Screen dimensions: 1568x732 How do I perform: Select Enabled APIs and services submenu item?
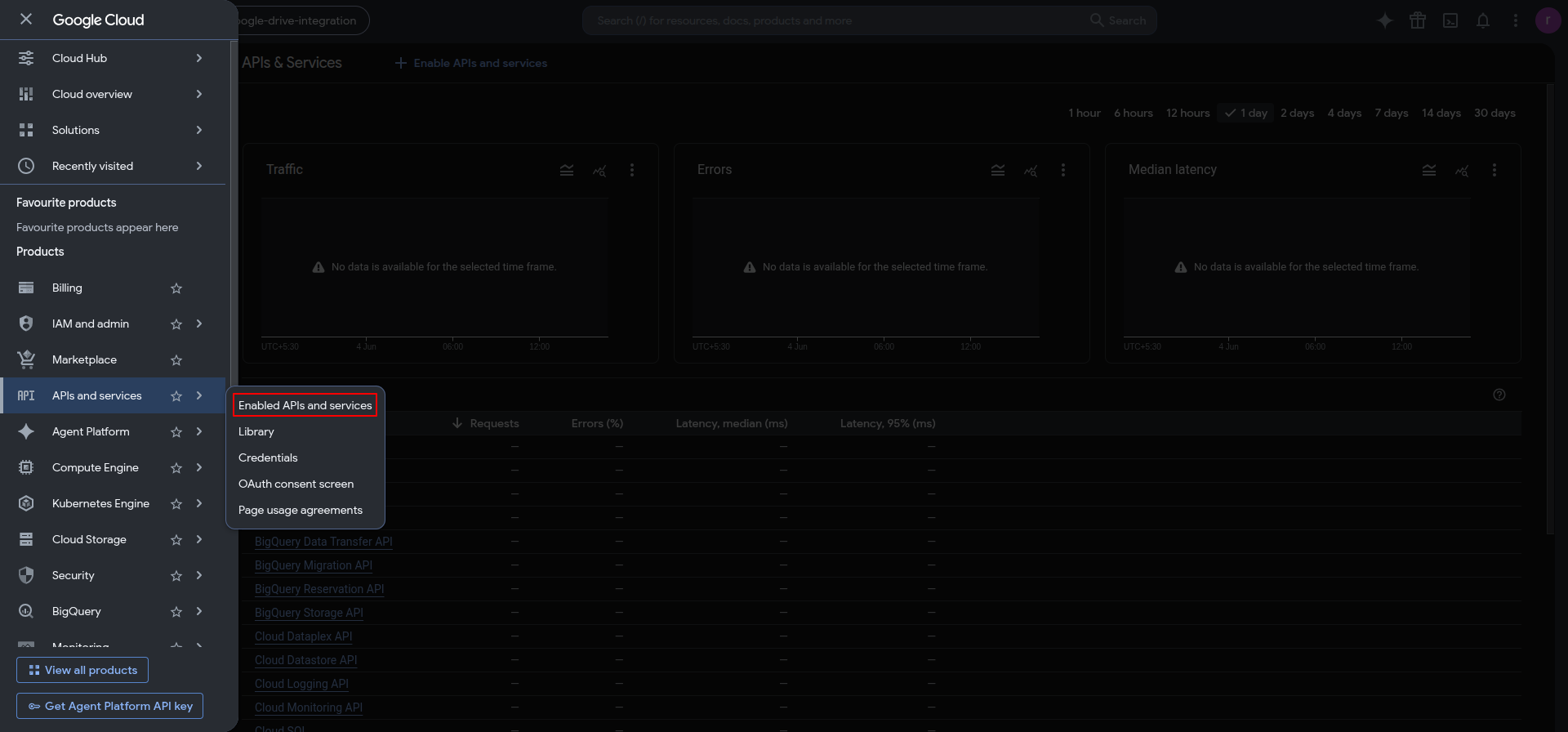(305, 405)
